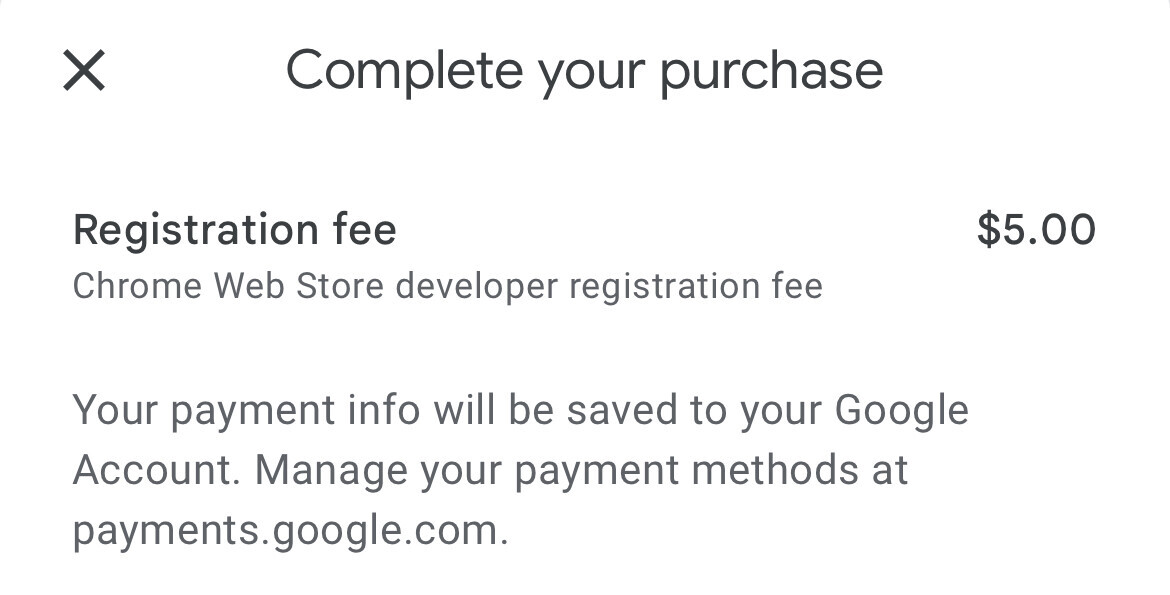Open the payments.google.com link text
Viewport: 1170px width, 595px height.
pyautogui.click(x=290, y=532)
